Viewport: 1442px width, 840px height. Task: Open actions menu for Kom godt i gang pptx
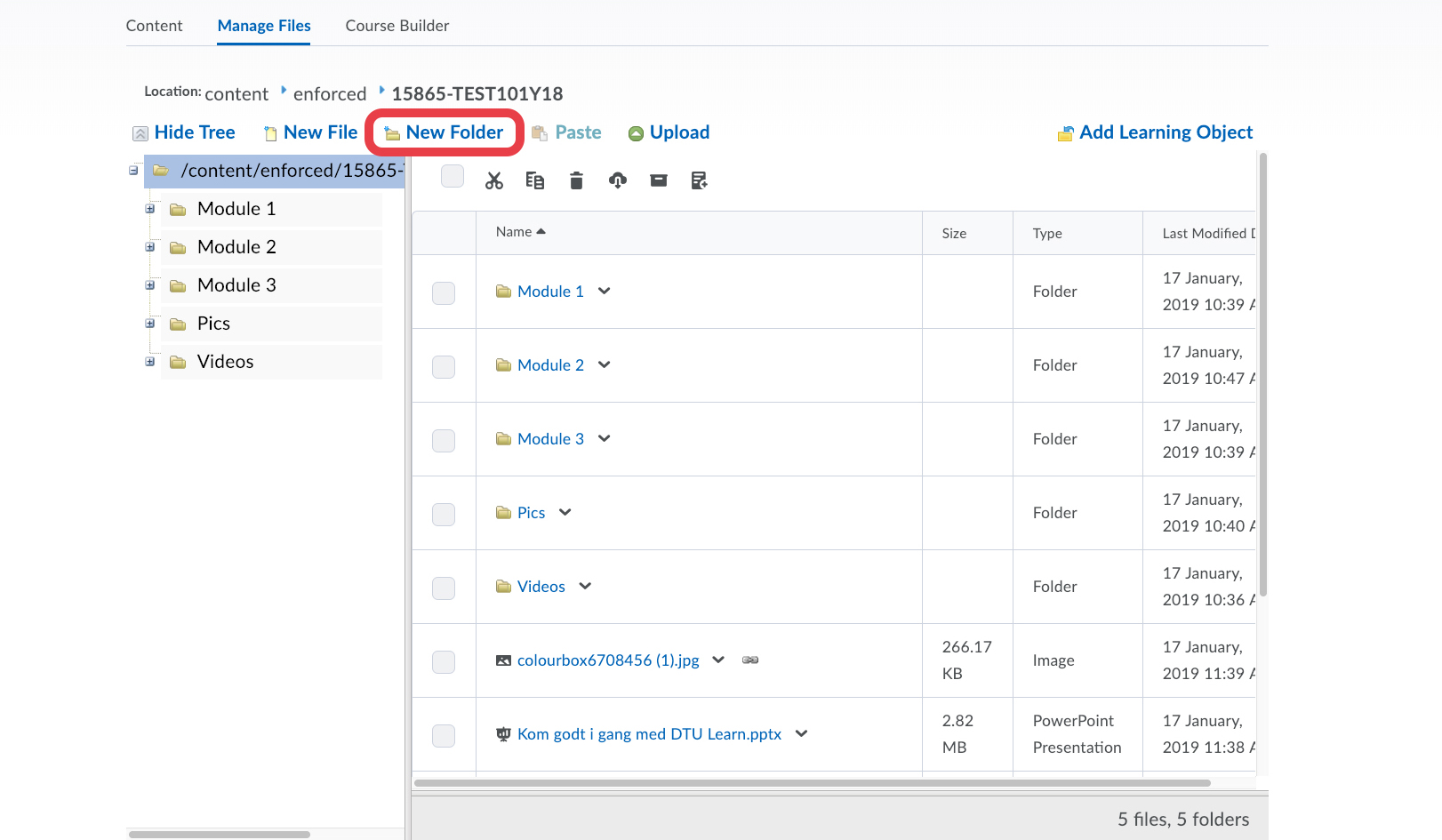[802, 733]
